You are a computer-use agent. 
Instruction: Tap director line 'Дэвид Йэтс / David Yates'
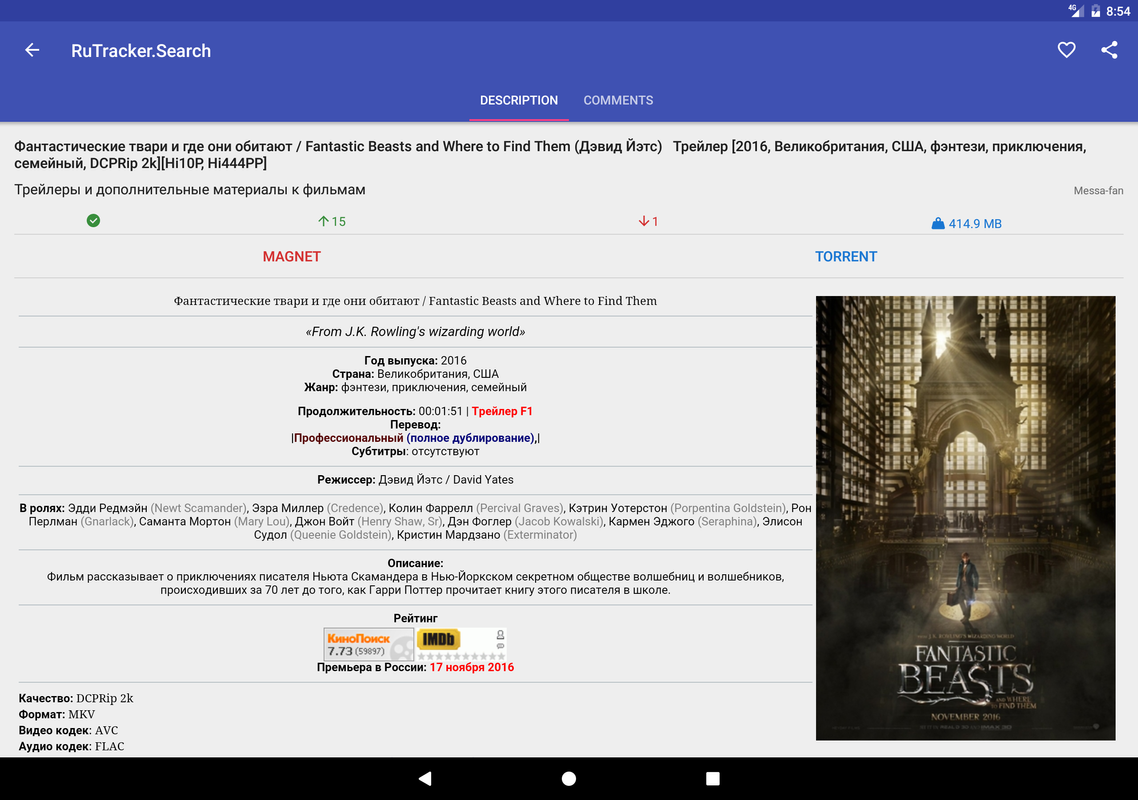446,480
